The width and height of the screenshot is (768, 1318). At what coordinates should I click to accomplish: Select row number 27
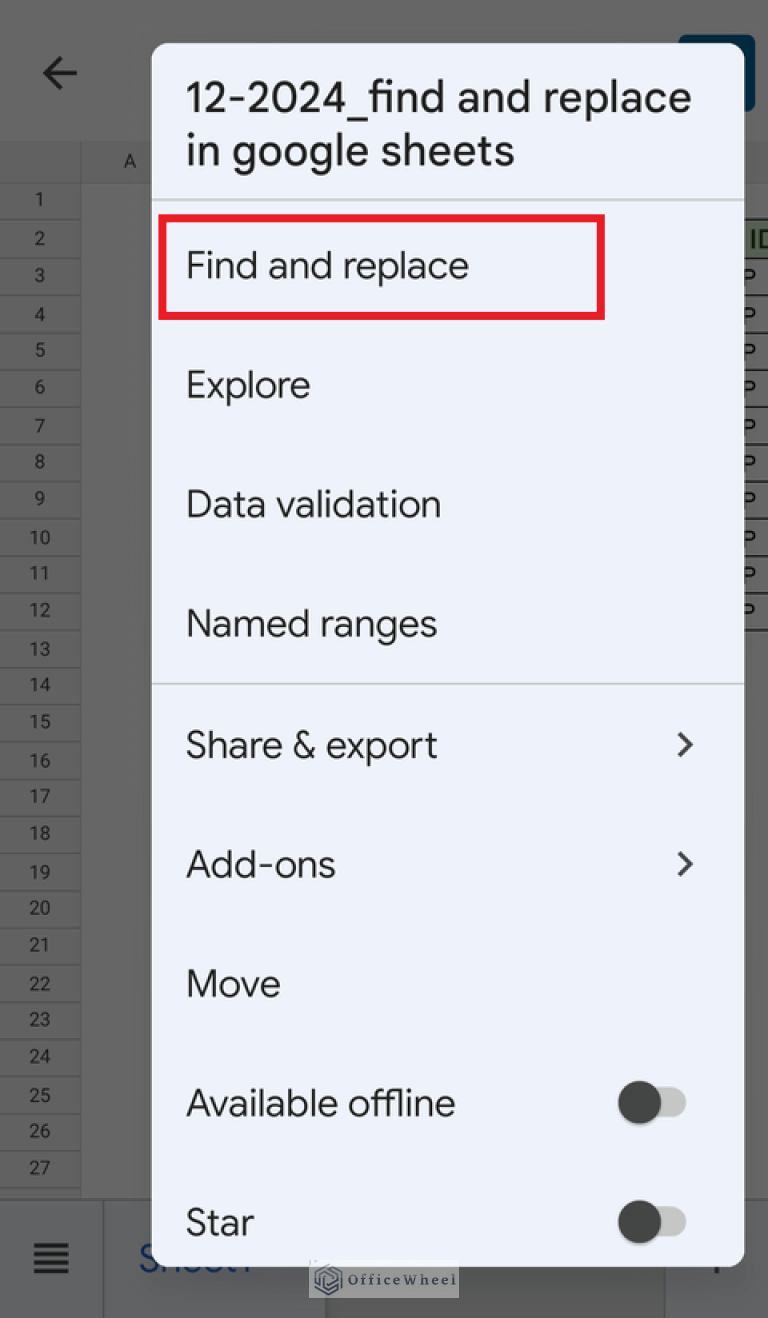point(40,1167)
